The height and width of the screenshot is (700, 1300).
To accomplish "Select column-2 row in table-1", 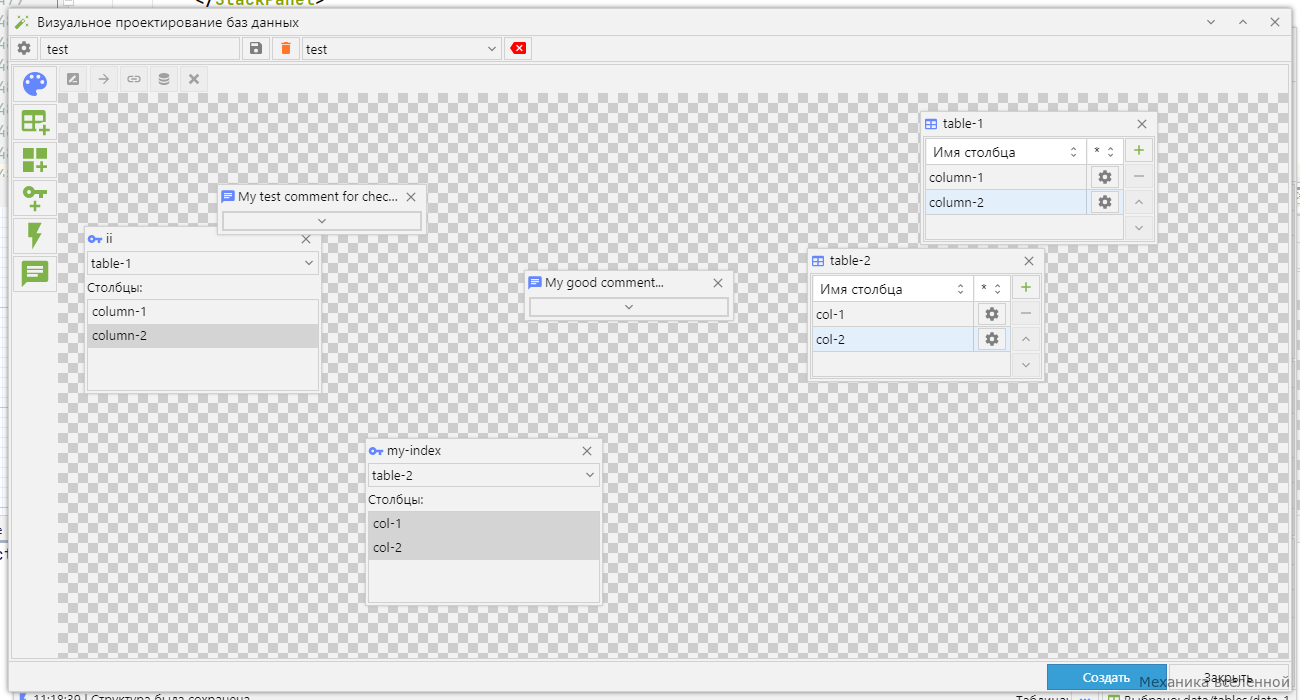I will pos(1006,202).
